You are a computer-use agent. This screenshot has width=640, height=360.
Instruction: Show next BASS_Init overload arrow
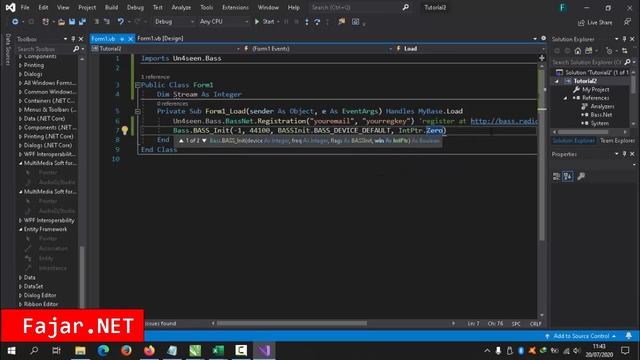pyautogui.click(x=204, y=140)
